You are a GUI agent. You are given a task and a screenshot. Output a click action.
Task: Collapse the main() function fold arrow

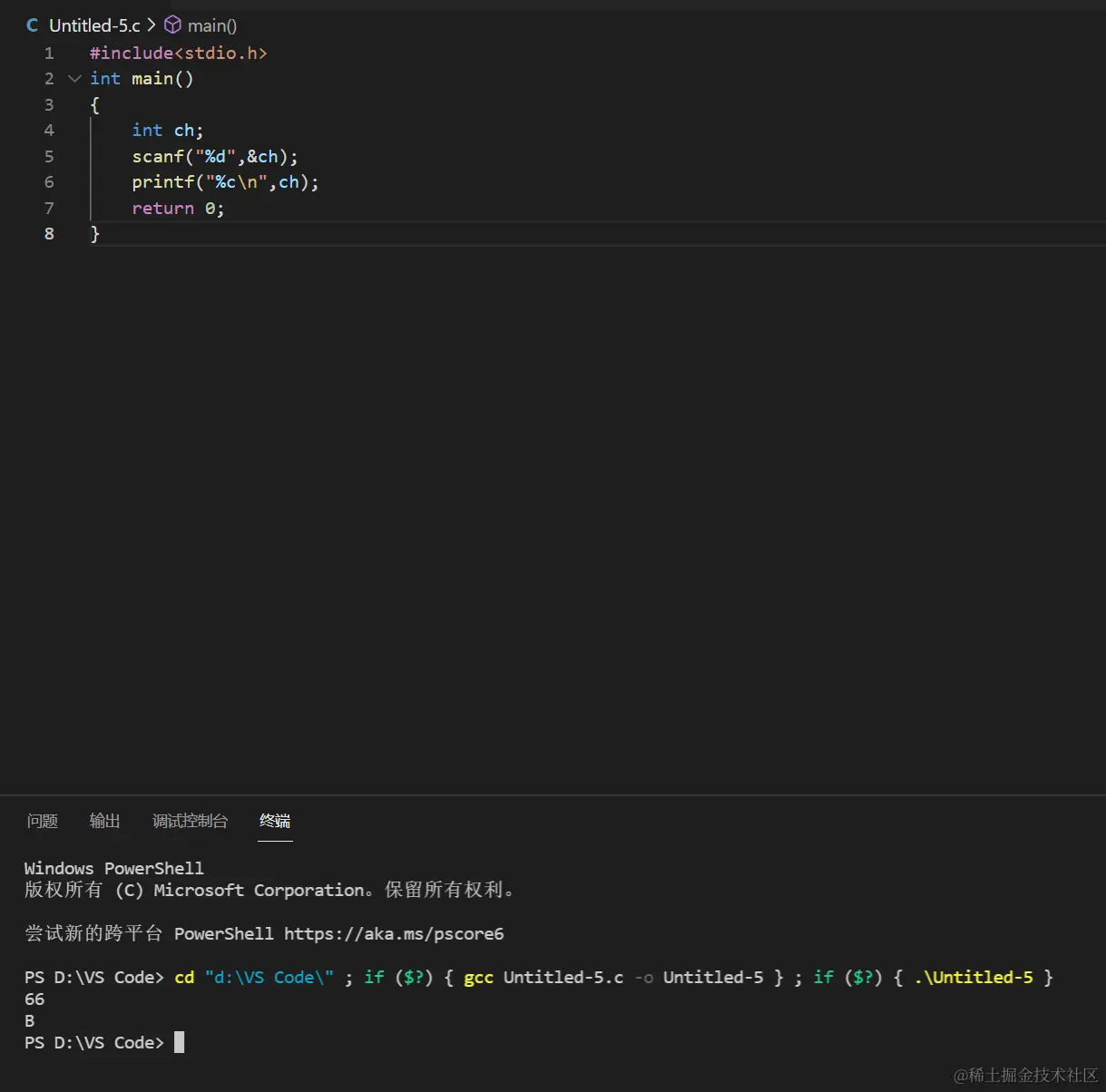(x=74, y=79)
